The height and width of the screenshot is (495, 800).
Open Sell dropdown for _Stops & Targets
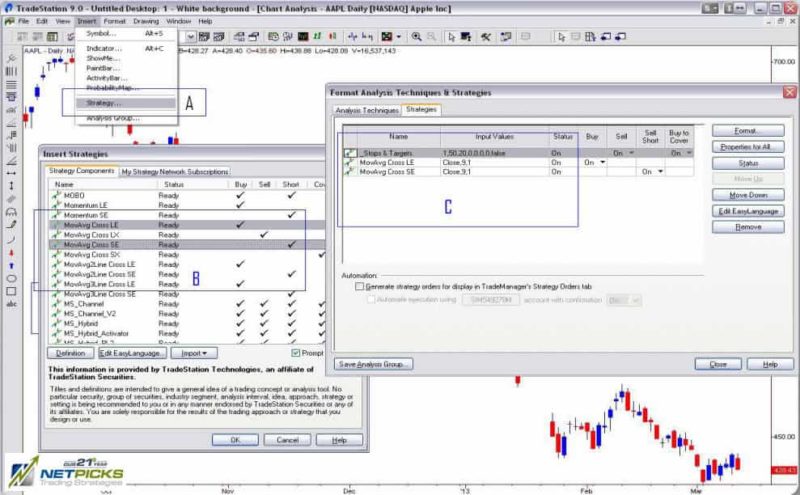pos(632,153)
